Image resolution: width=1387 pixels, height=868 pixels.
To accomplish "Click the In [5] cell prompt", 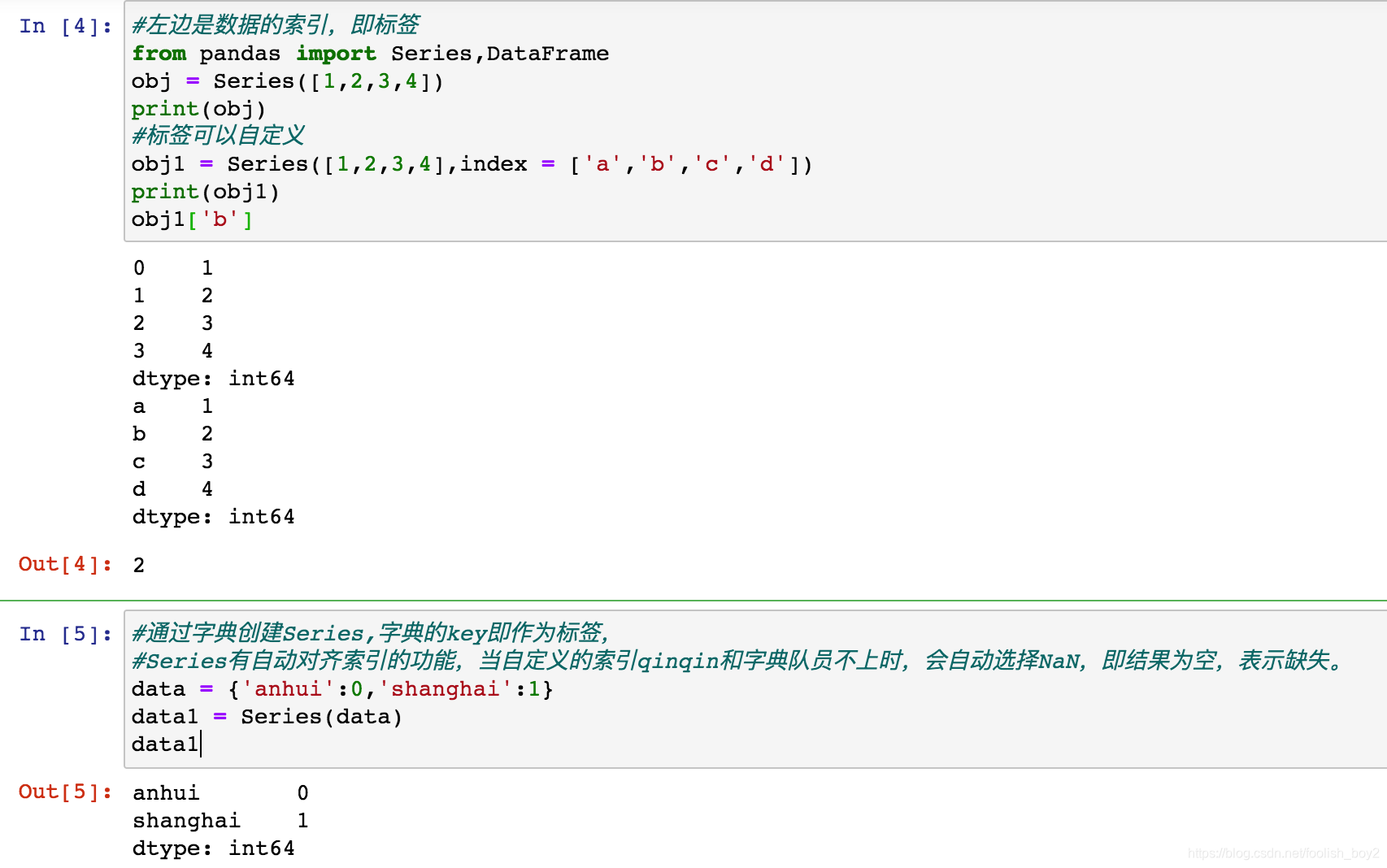I will point(66,634).
